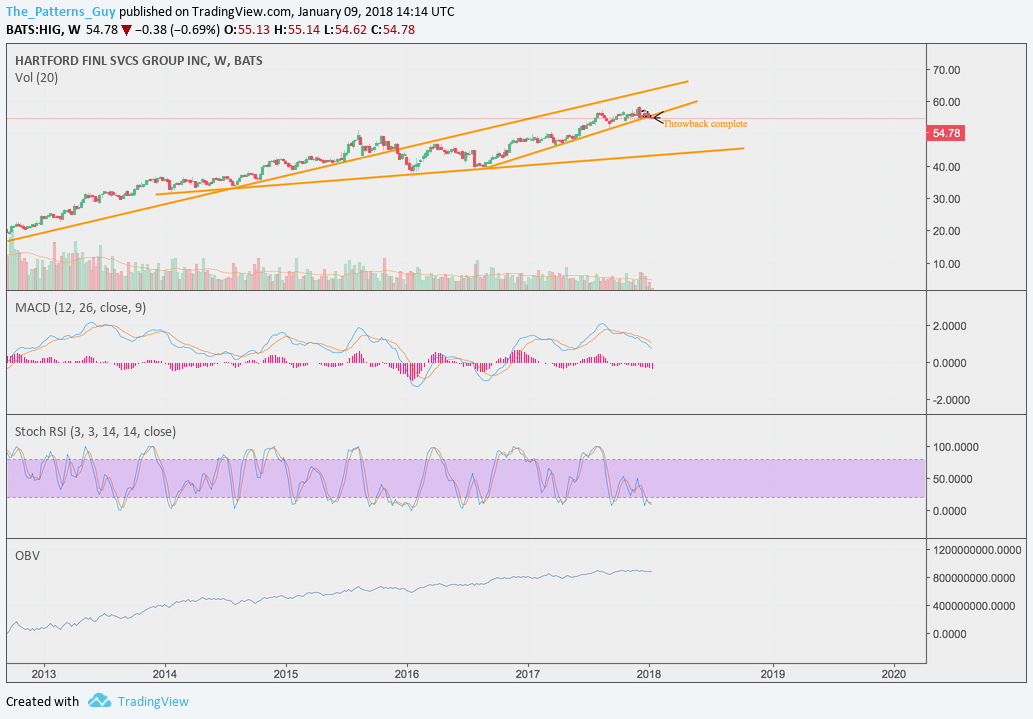Click the -2.0000 MACD scale value
The width and height of the screenshot is (1033, 719).
(x=949, y=400)
